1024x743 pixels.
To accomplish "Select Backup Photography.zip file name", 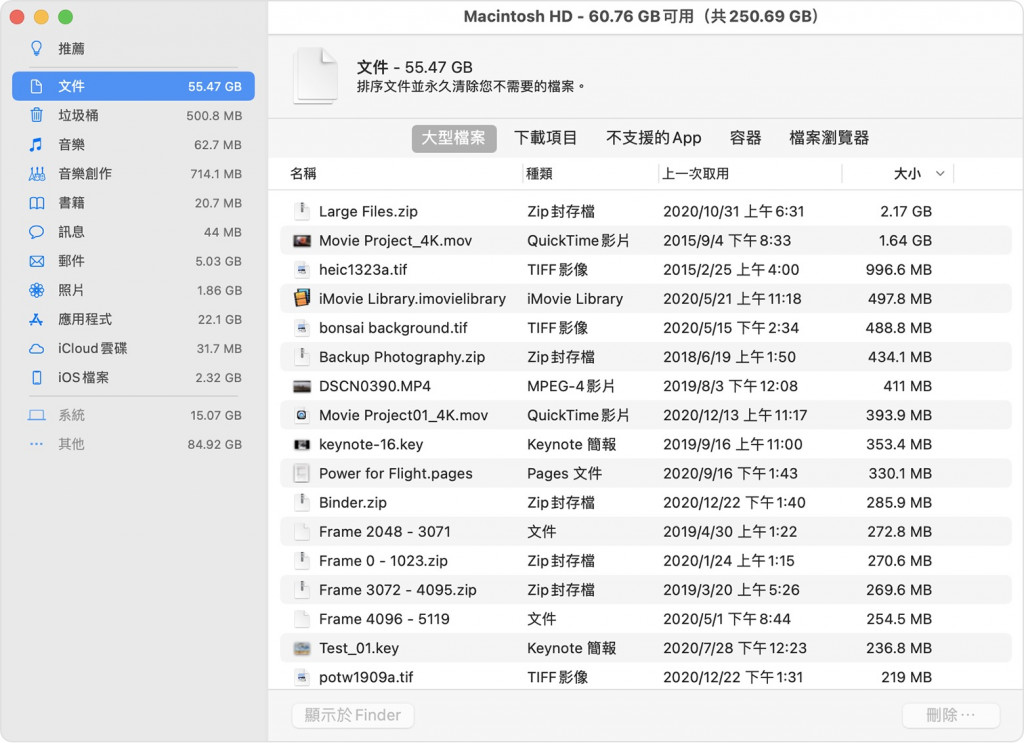I will pos(402,357).
